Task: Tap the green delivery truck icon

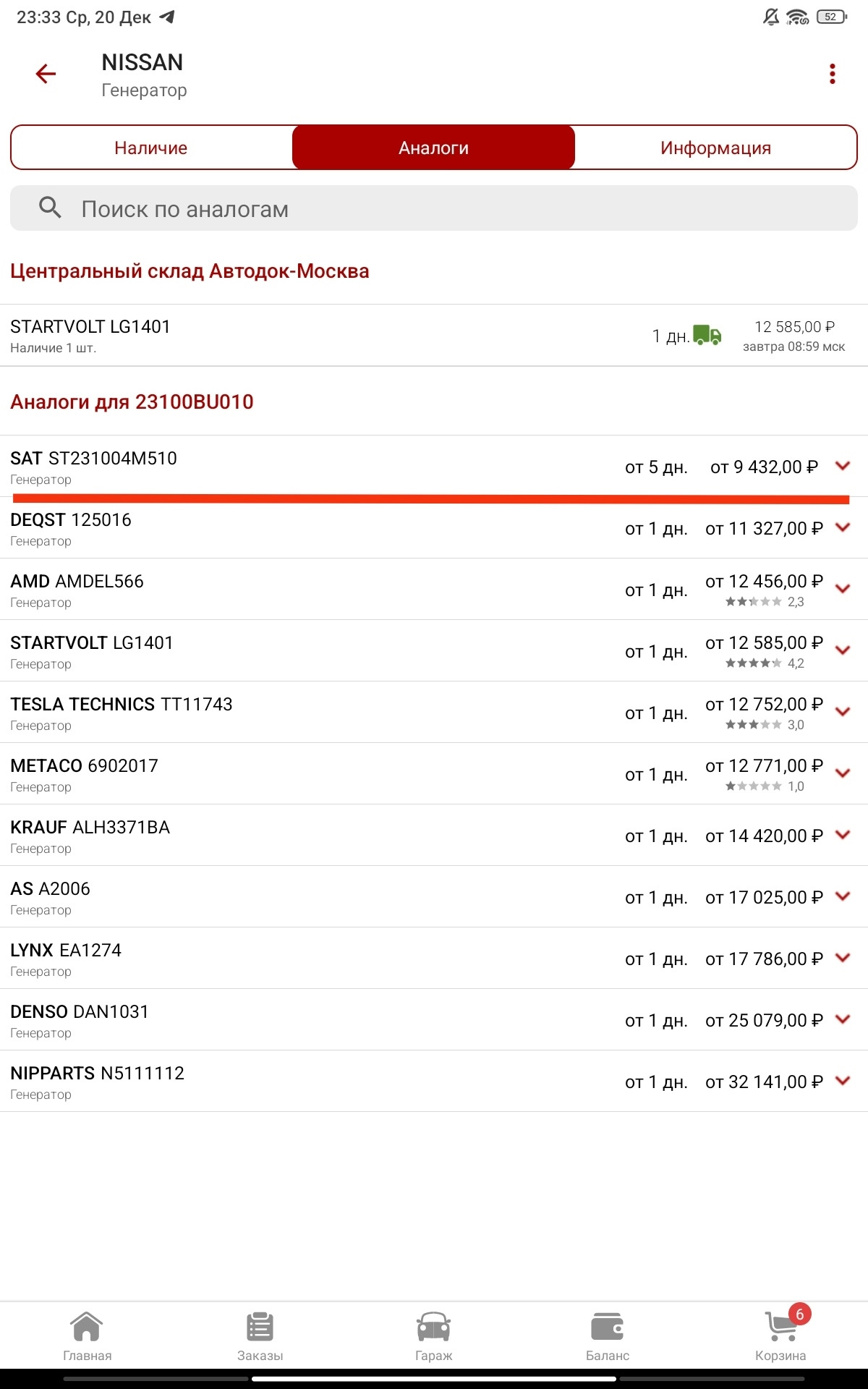Action: (707, 335)
